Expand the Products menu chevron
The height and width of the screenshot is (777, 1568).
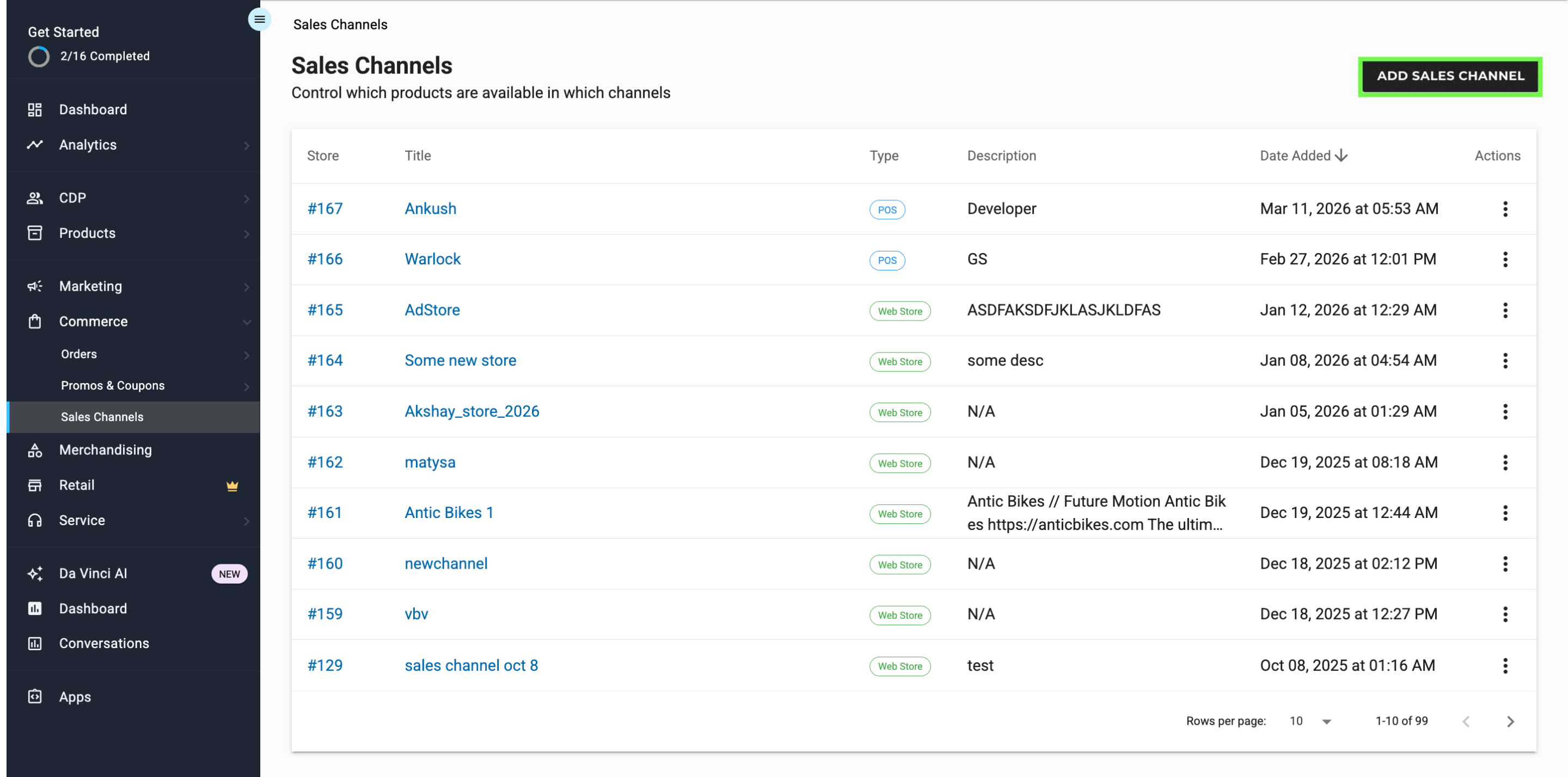tap(247, 233)
